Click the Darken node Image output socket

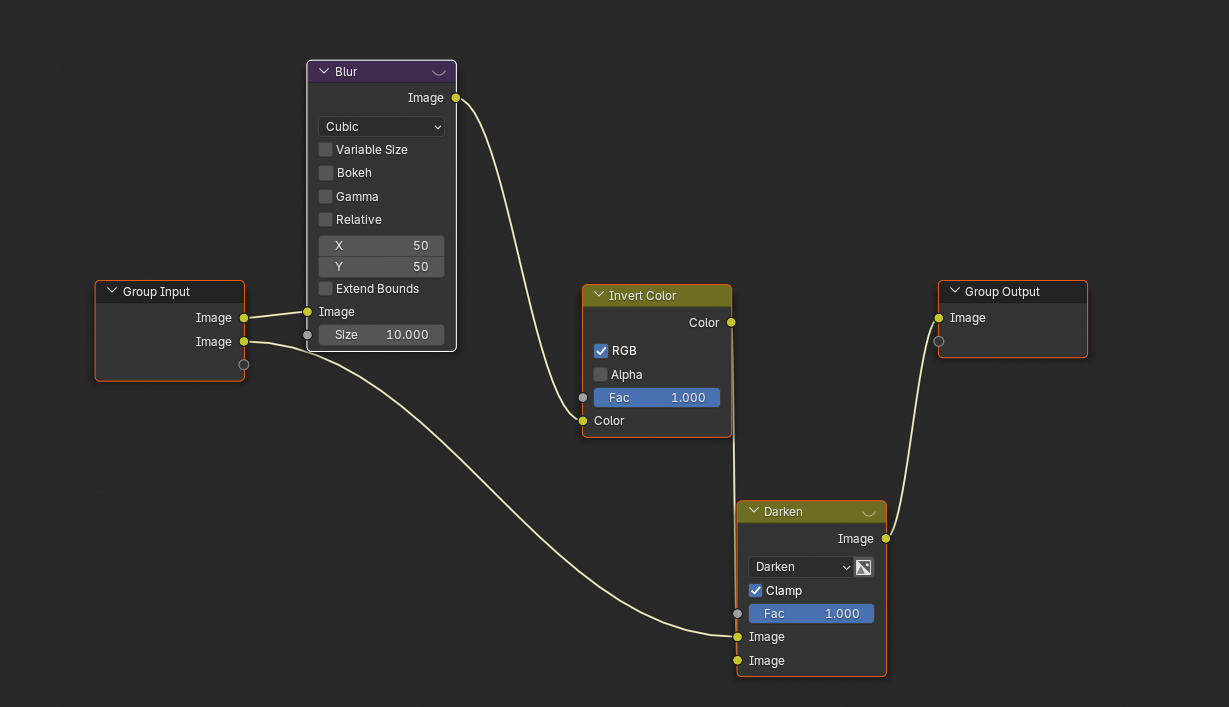pyautogui.click(x=886, y=539)
